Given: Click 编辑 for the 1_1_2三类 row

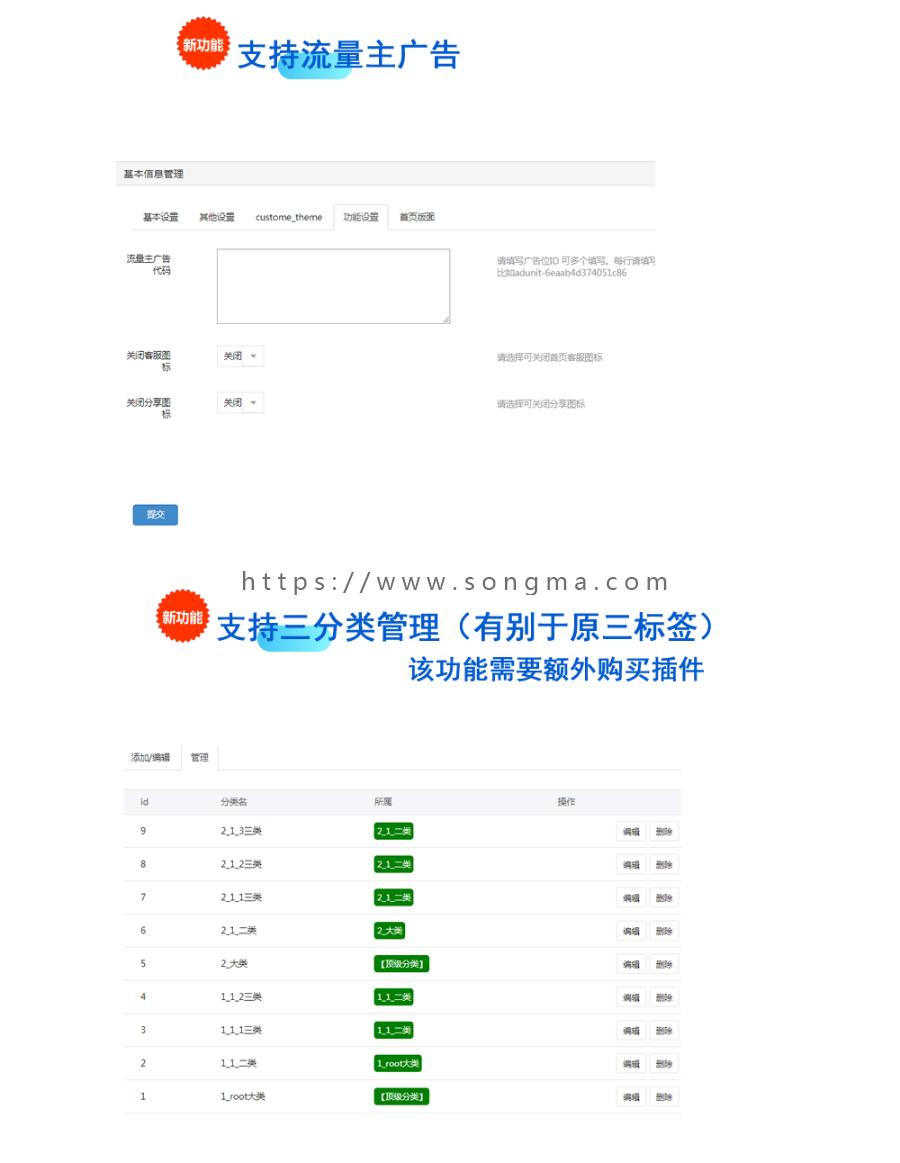Looking at the screenshot, I should (631, 998).
